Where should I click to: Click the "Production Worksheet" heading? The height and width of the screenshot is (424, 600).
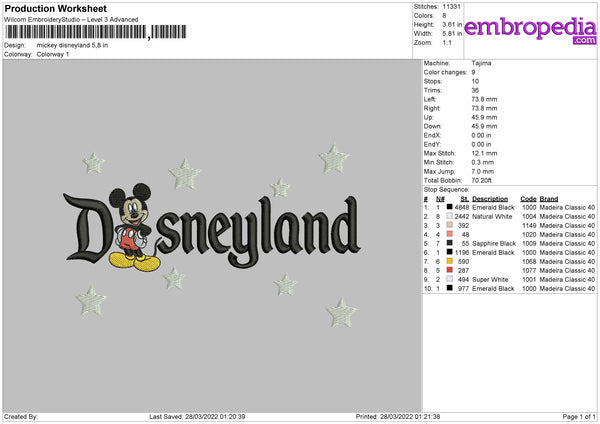[55, 8]
